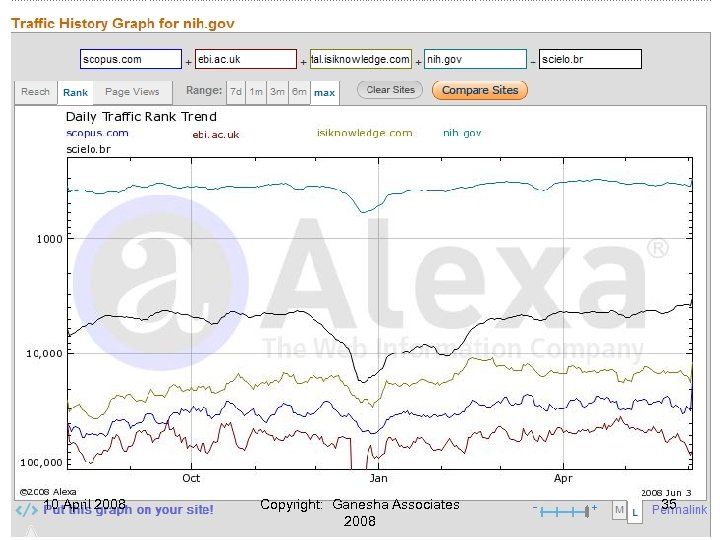
Task: Click the Traffic History Graph for nih.gov heading
Action: 123,23
